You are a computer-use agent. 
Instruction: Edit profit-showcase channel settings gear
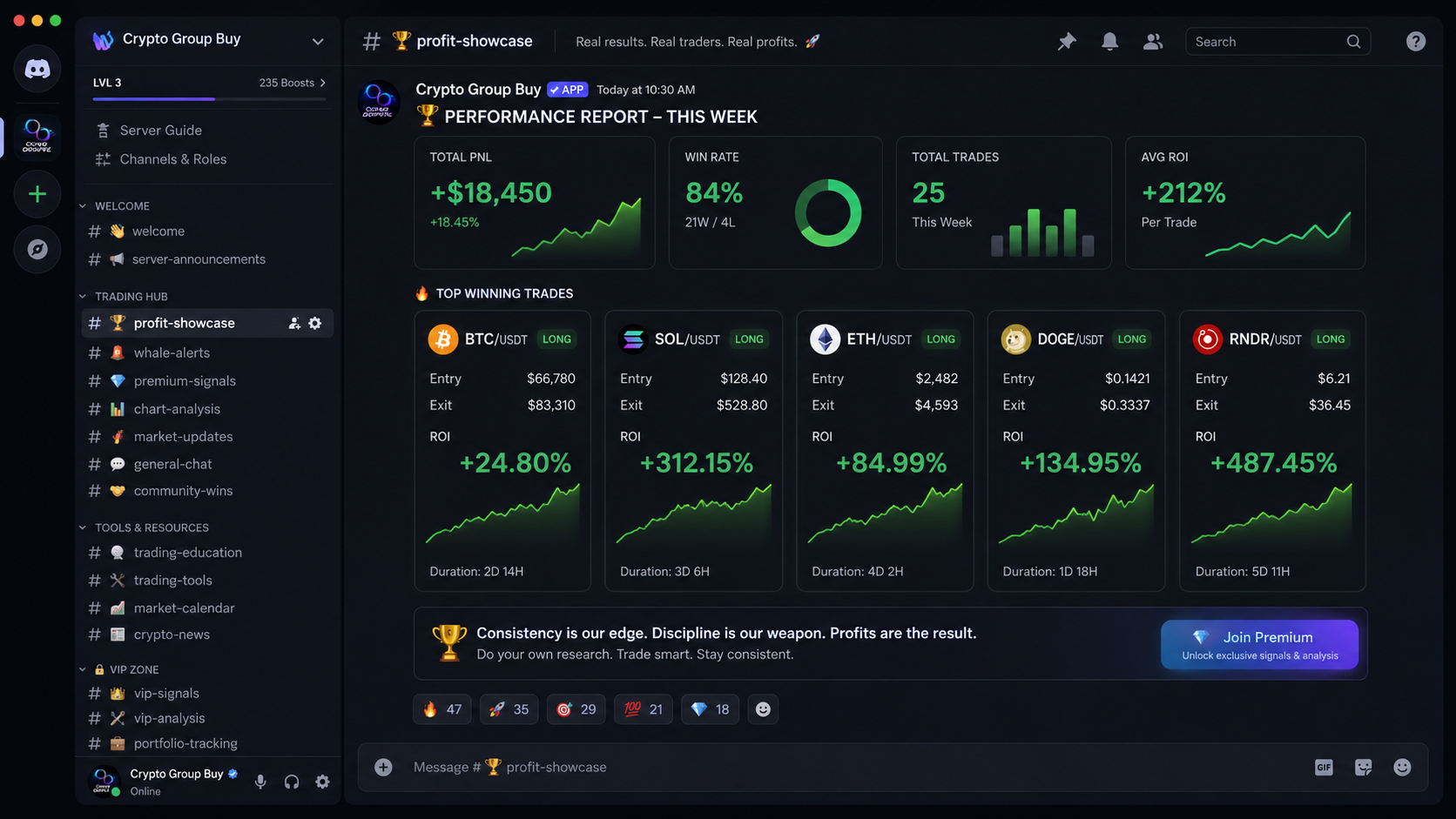(x=315, y=324)
